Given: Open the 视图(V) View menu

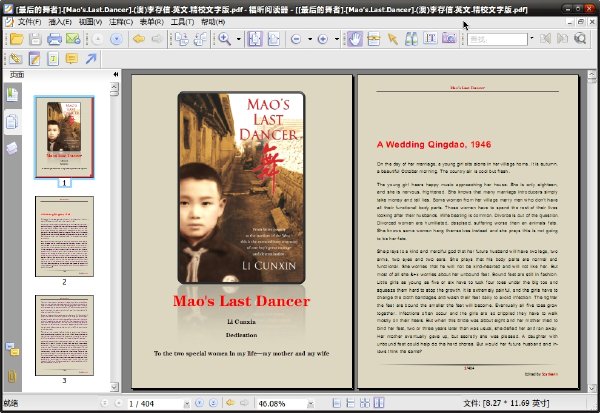Looking at the screenshot, I should coord(90,22).
